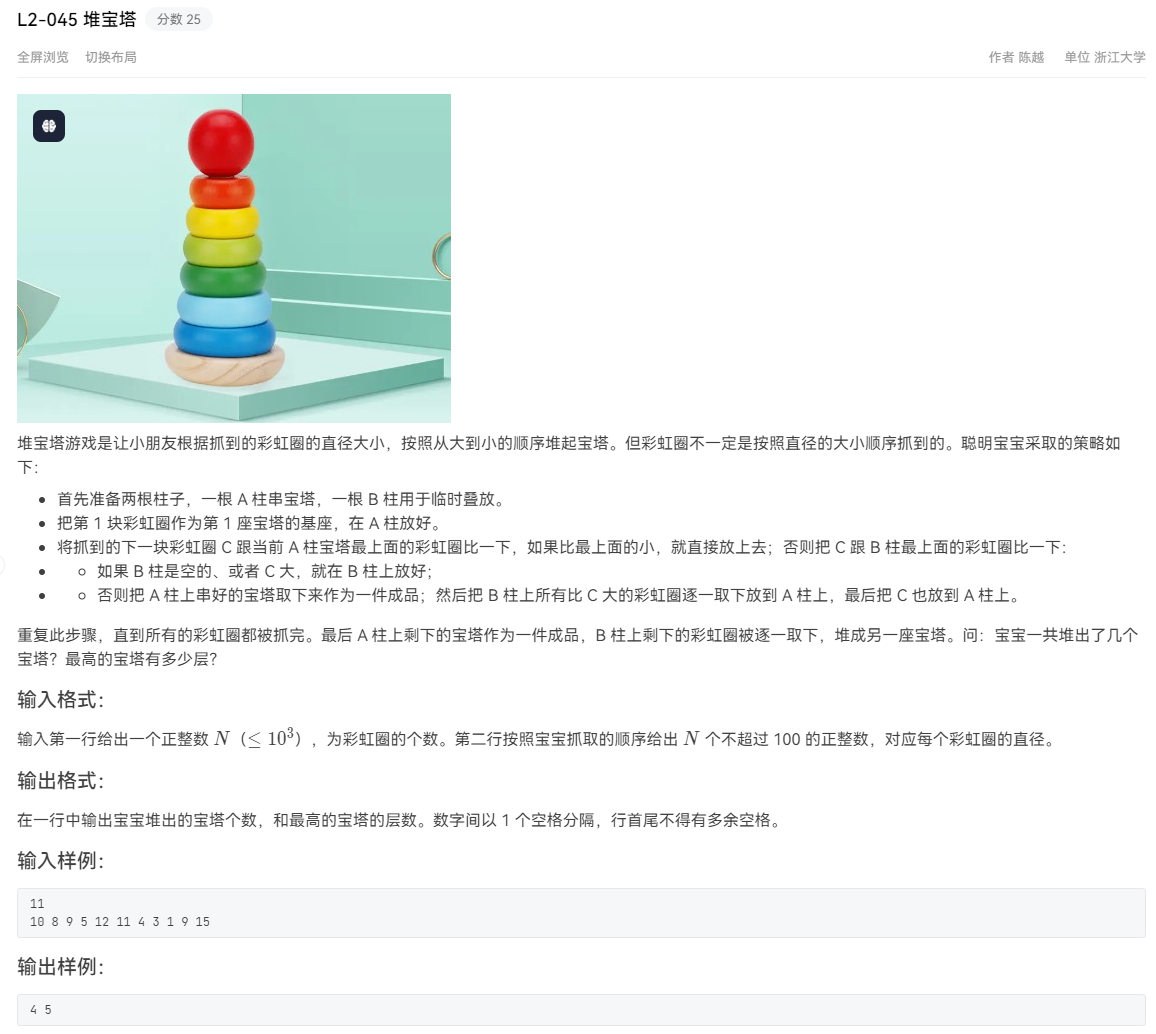Click the paragraph starting 重复此步骤
Image resolution: width=1156 pixels, height=1034 pixels.
coord(577,646)
